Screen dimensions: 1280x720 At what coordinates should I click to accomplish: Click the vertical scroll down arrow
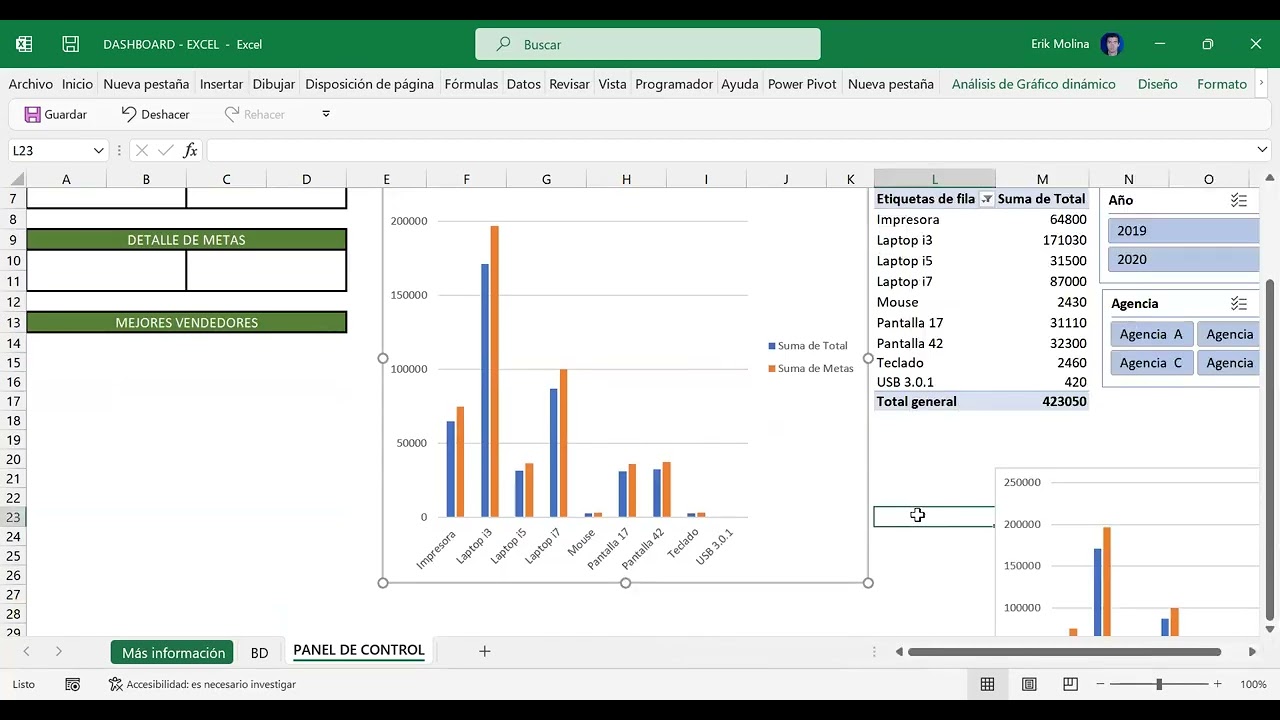[1270, 629]
